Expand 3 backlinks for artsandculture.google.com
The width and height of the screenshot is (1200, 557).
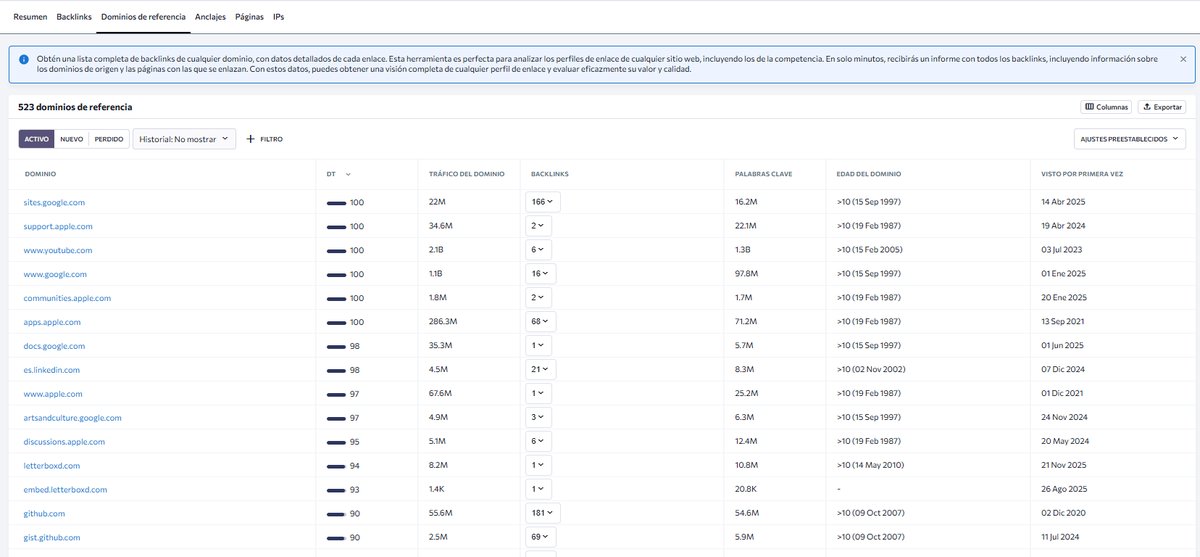539,418
